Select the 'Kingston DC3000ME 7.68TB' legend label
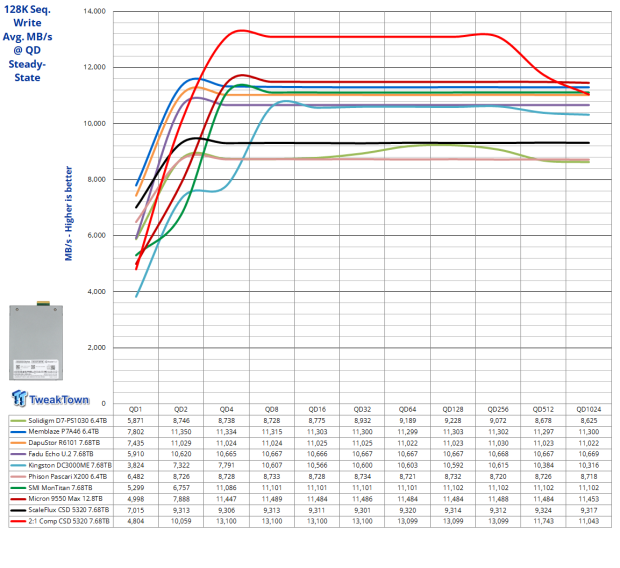Image resolution: width=620 pixels, height=568 pixels. 70,466
